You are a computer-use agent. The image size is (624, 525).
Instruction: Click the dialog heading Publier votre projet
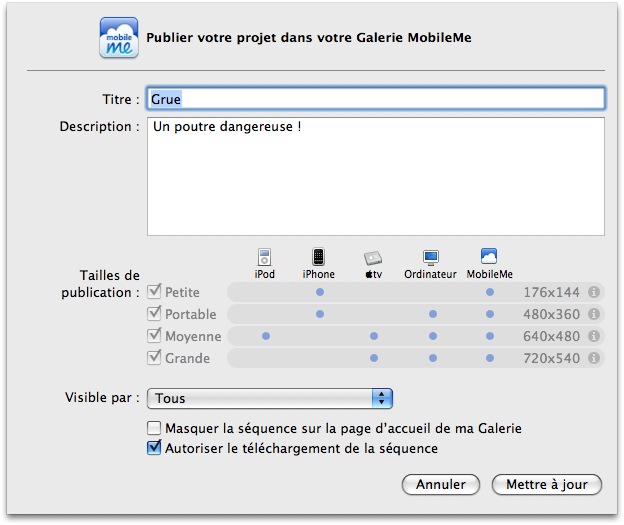click(309, 37)
